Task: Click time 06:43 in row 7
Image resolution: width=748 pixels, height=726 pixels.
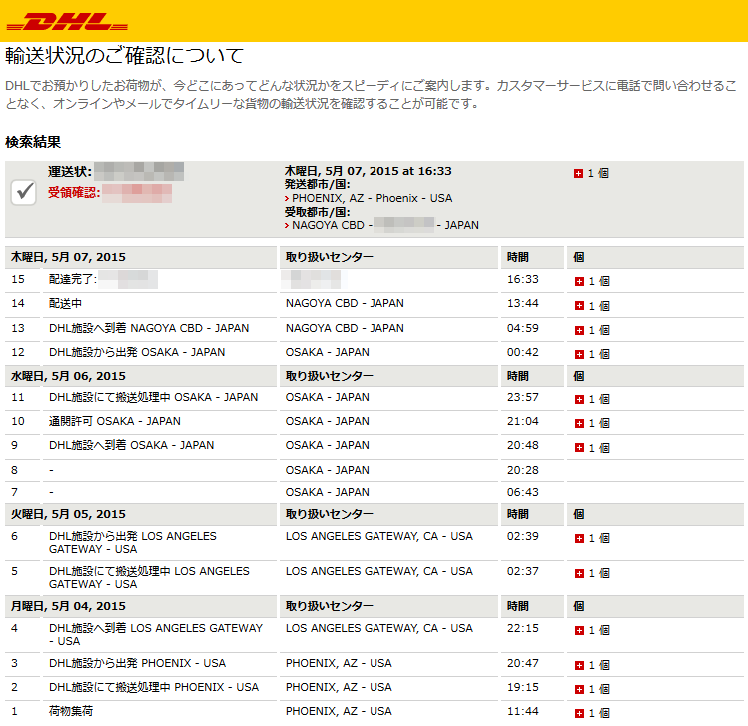Action: point(522,492)
